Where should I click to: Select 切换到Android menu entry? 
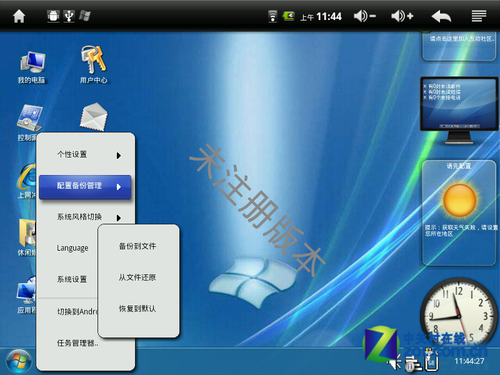77,312
